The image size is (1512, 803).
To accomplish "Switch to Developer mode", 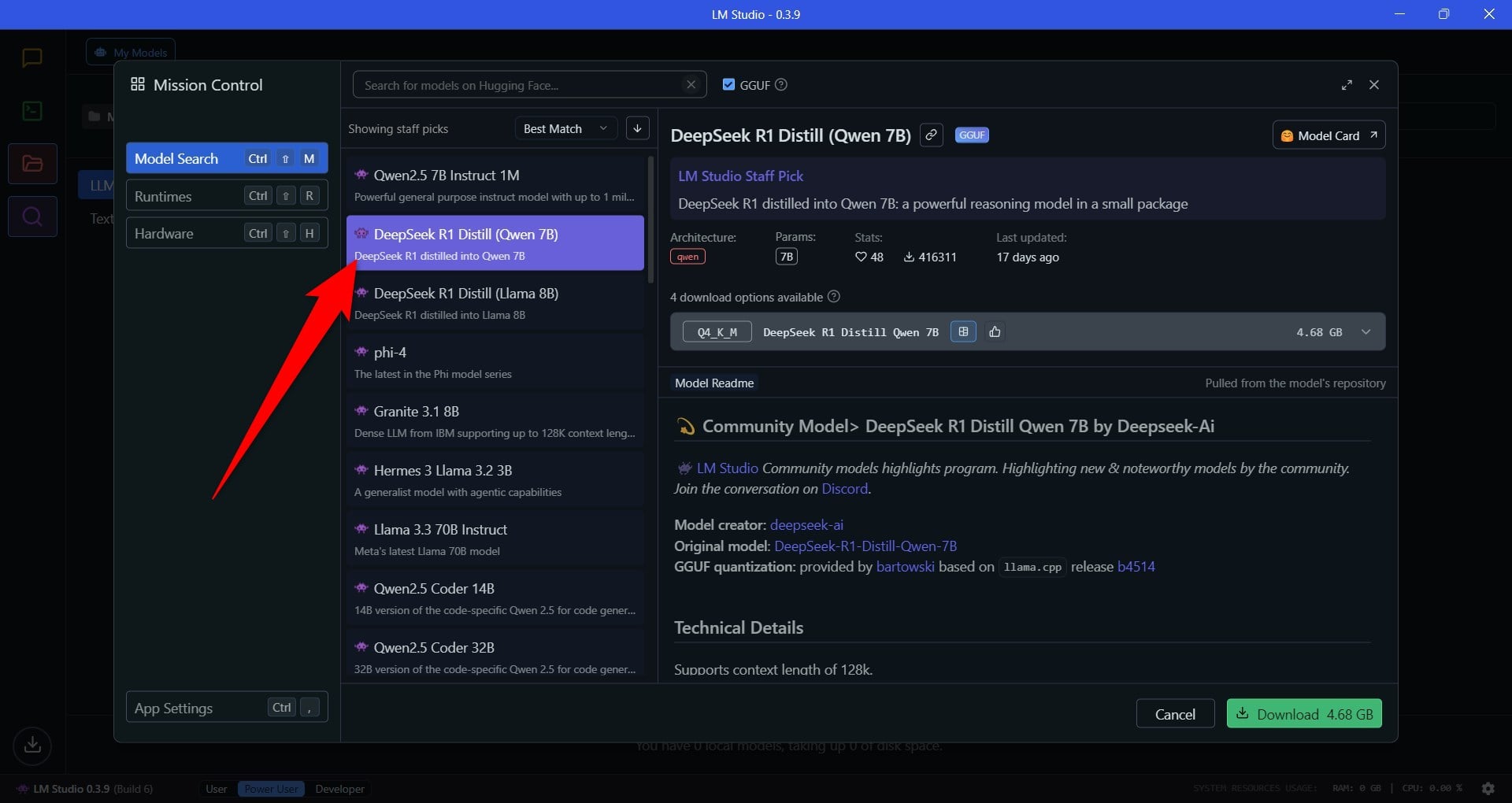I will (339, 789).
